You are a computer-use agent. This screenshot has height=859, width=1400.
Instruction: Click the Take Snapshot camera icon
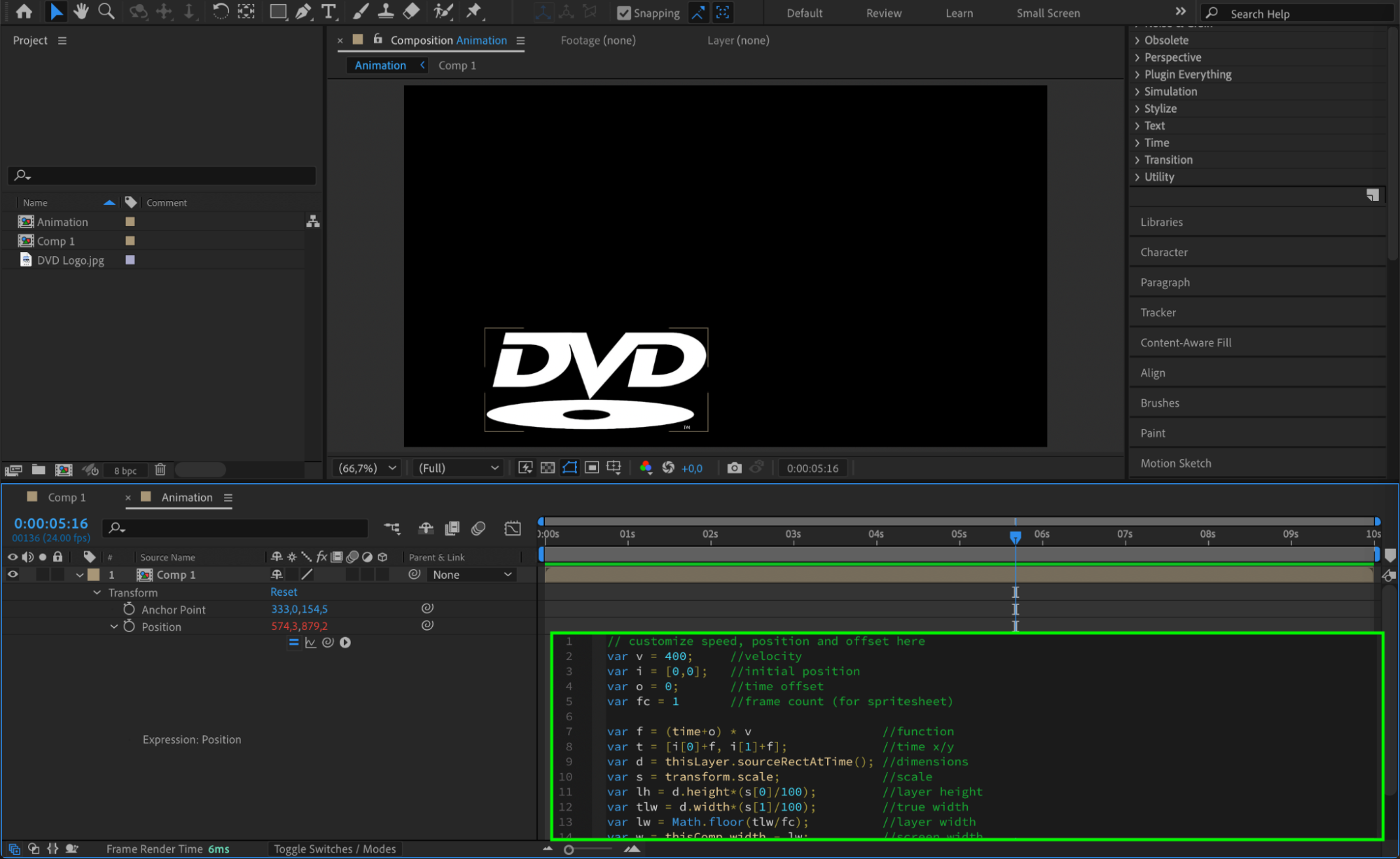(734, 468)
